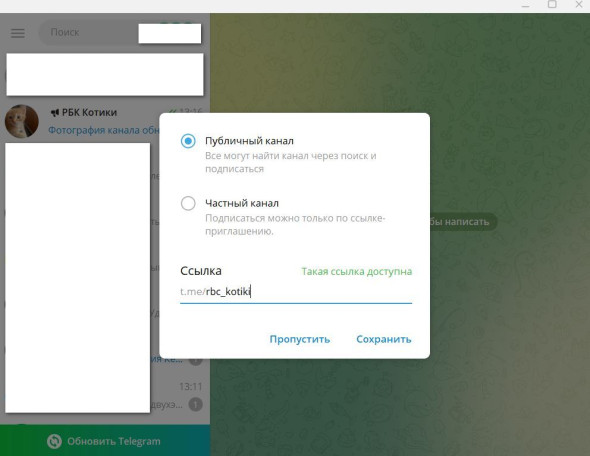This screenshot has width=590, height=456.
Task: Close the Telegram window
Action: tap(579, 5)
